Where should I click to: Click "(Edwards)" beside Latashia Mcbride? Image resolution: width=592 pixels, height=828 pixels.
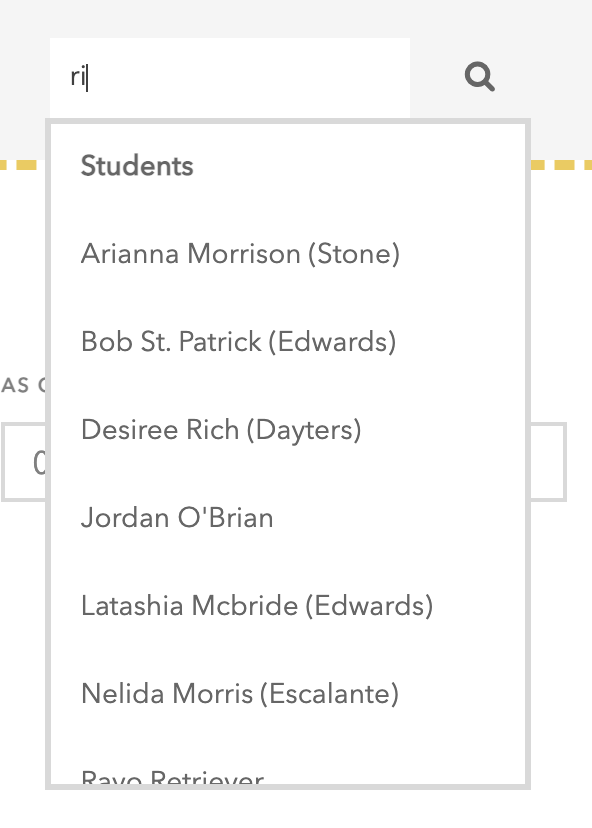[370, 606]
